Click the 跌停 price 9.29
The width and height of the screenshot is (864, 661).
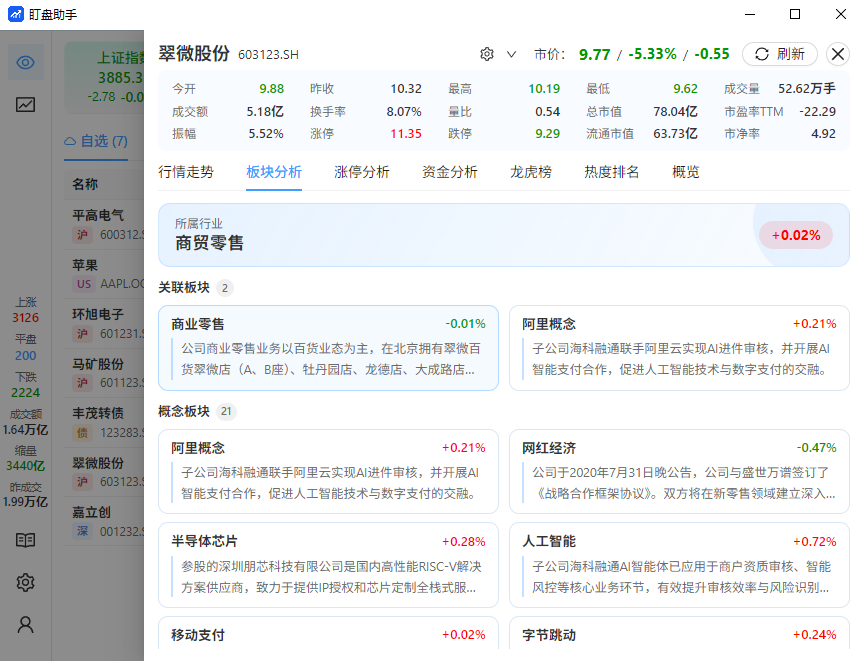click(548, 134)
